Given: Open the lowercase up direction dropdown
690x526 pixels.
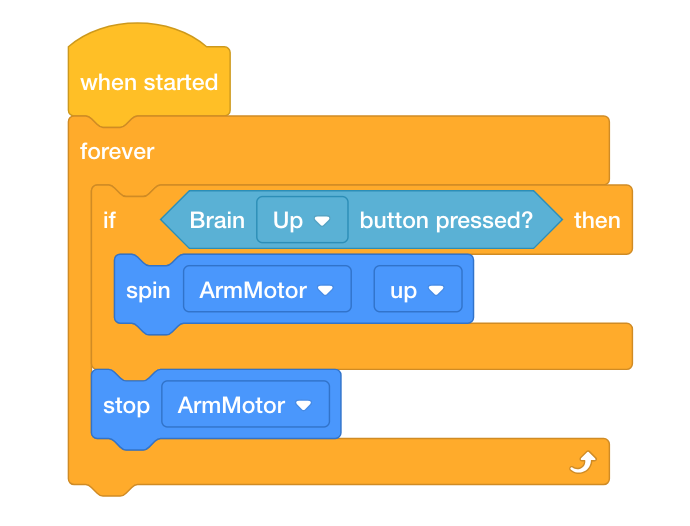Looking at the screenshot, I should coord(417,290).
